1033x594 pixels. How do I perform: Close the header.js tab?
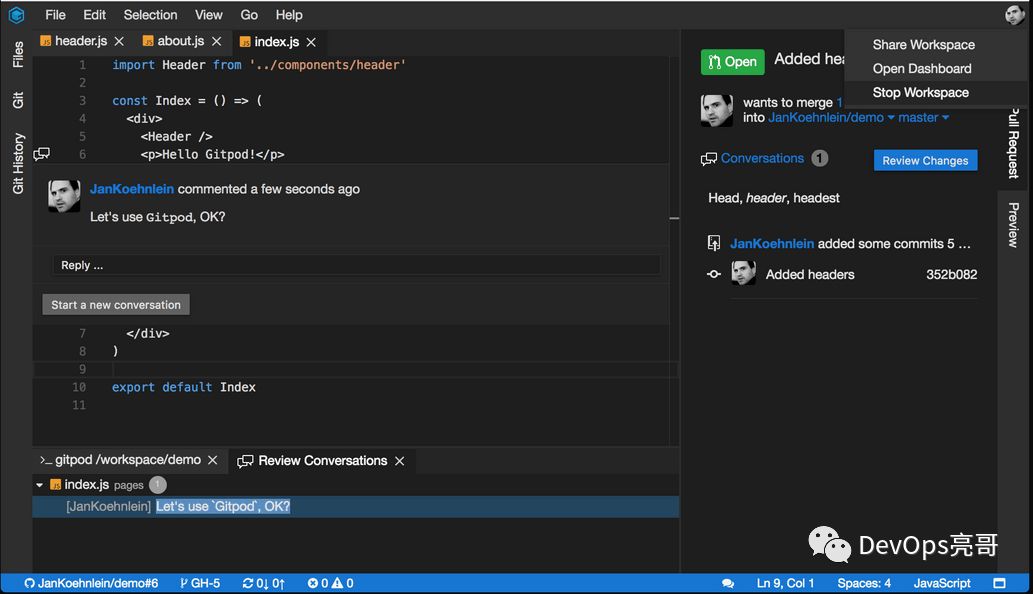pyautogui.click(x=119, y=41)
